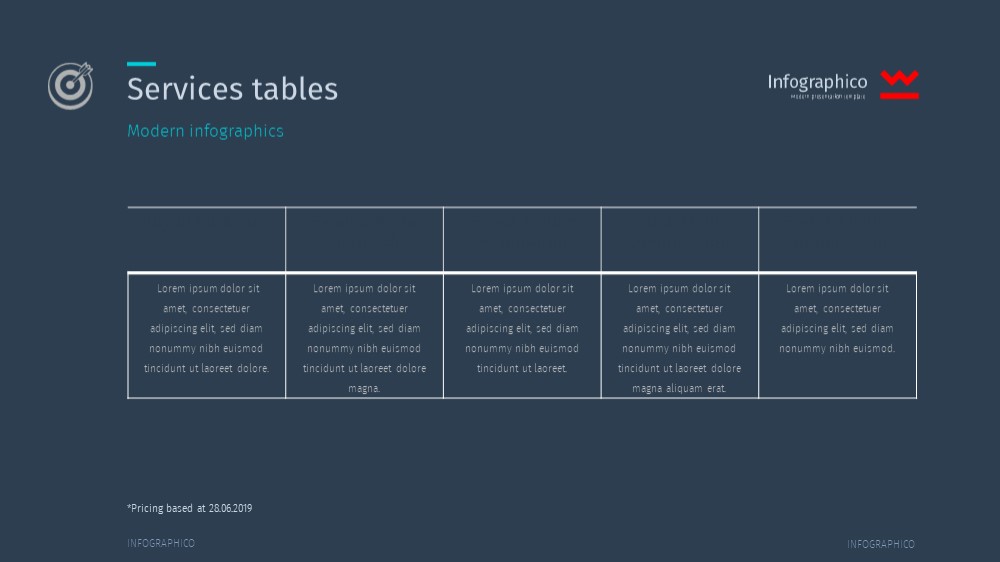This screenshot has height=562, width=1000.
Task: Click the tagline under the Infographico brand
Action: coord(828,96)
